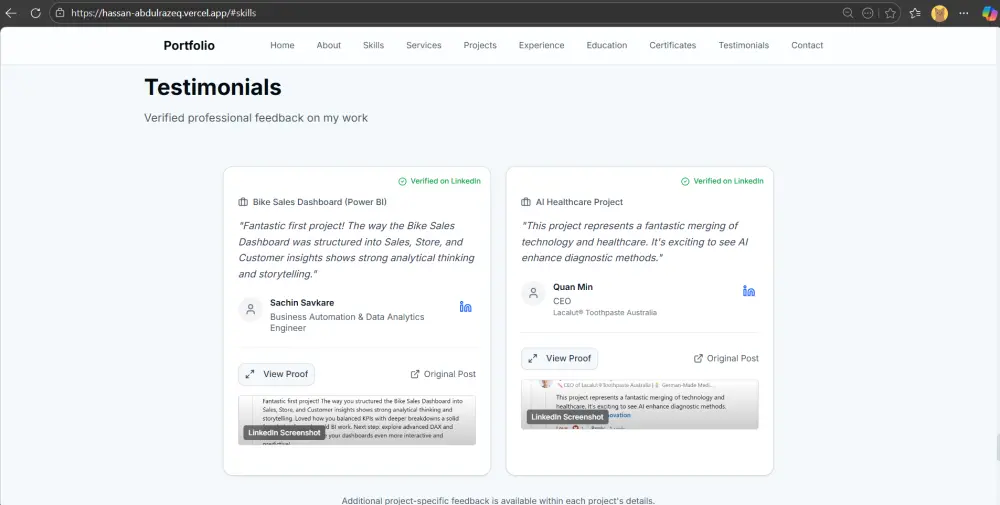Open Sachin Savkare's LinkedIn icon
The height and width of the screenshot is (505, 1000).
pyautogui.click(x=466, y=307)
